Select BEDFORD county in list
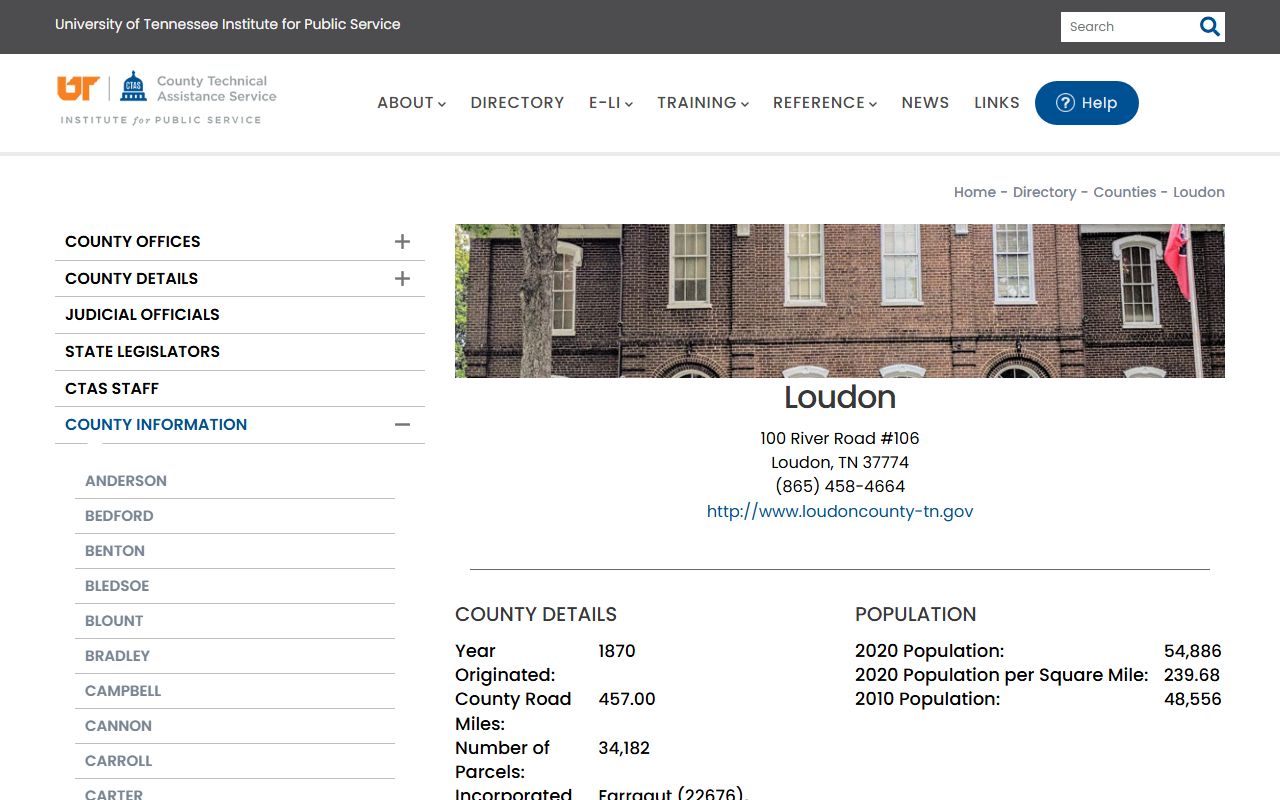This screenshot has width=1280, height=800. point(119,516)
